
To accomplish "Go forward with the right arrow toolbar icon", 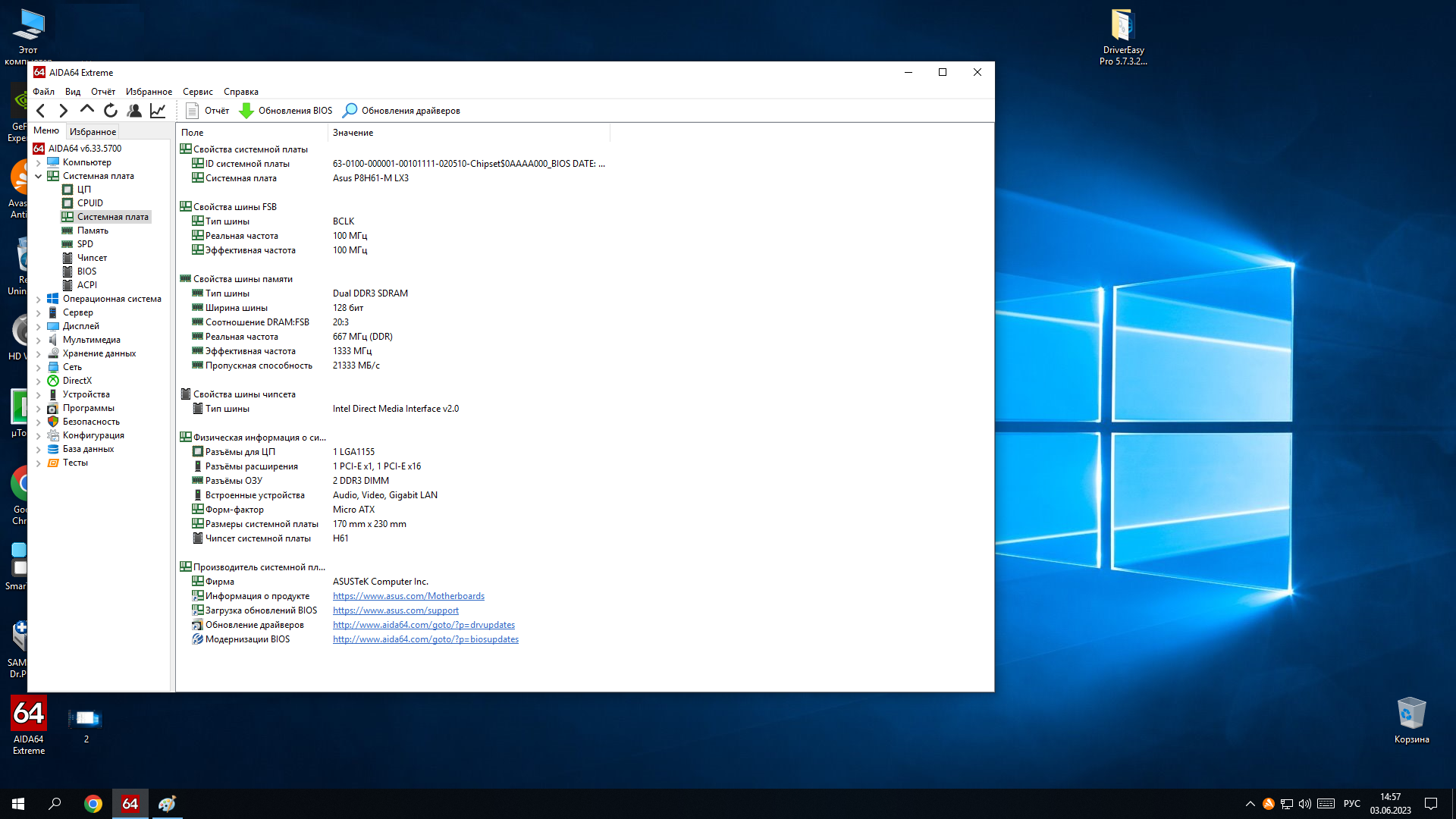I will click(64, 111).
